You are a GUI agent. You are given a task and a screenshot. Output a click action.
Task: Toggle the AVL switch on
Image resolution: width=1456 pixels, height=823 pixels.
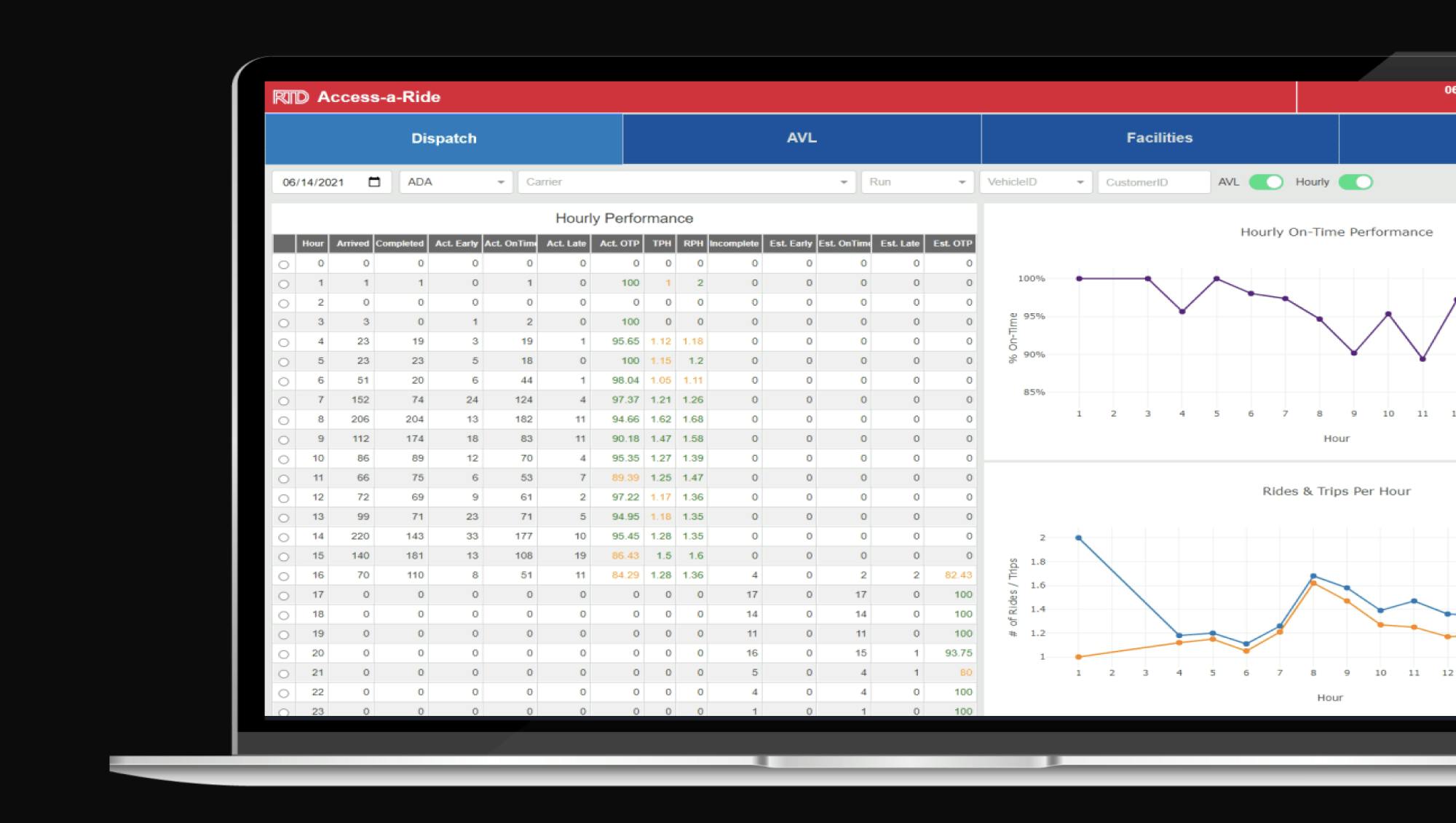coord(1267,182)
